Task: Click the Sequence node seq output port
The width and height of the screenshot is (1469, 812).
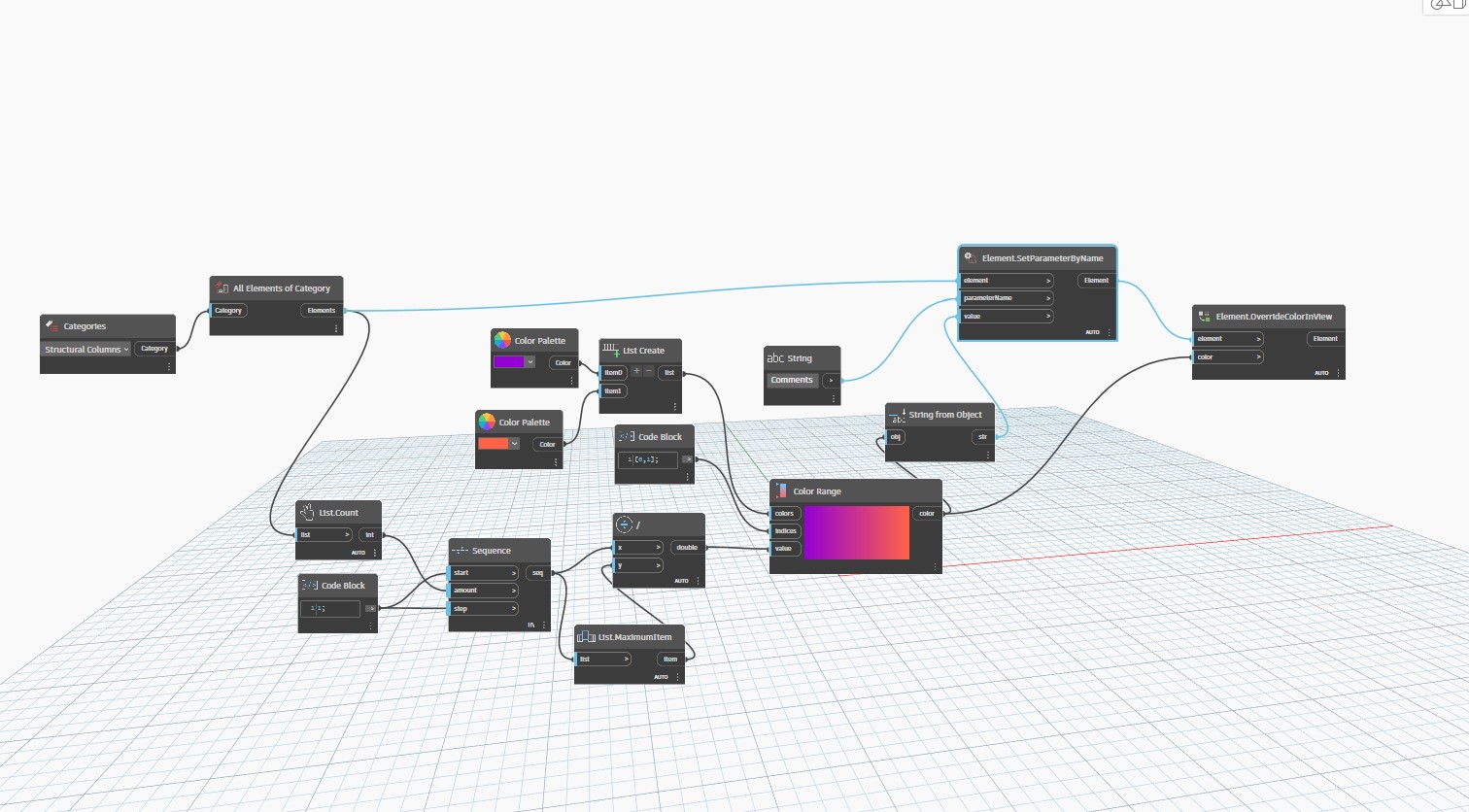Action: point(537,573)
